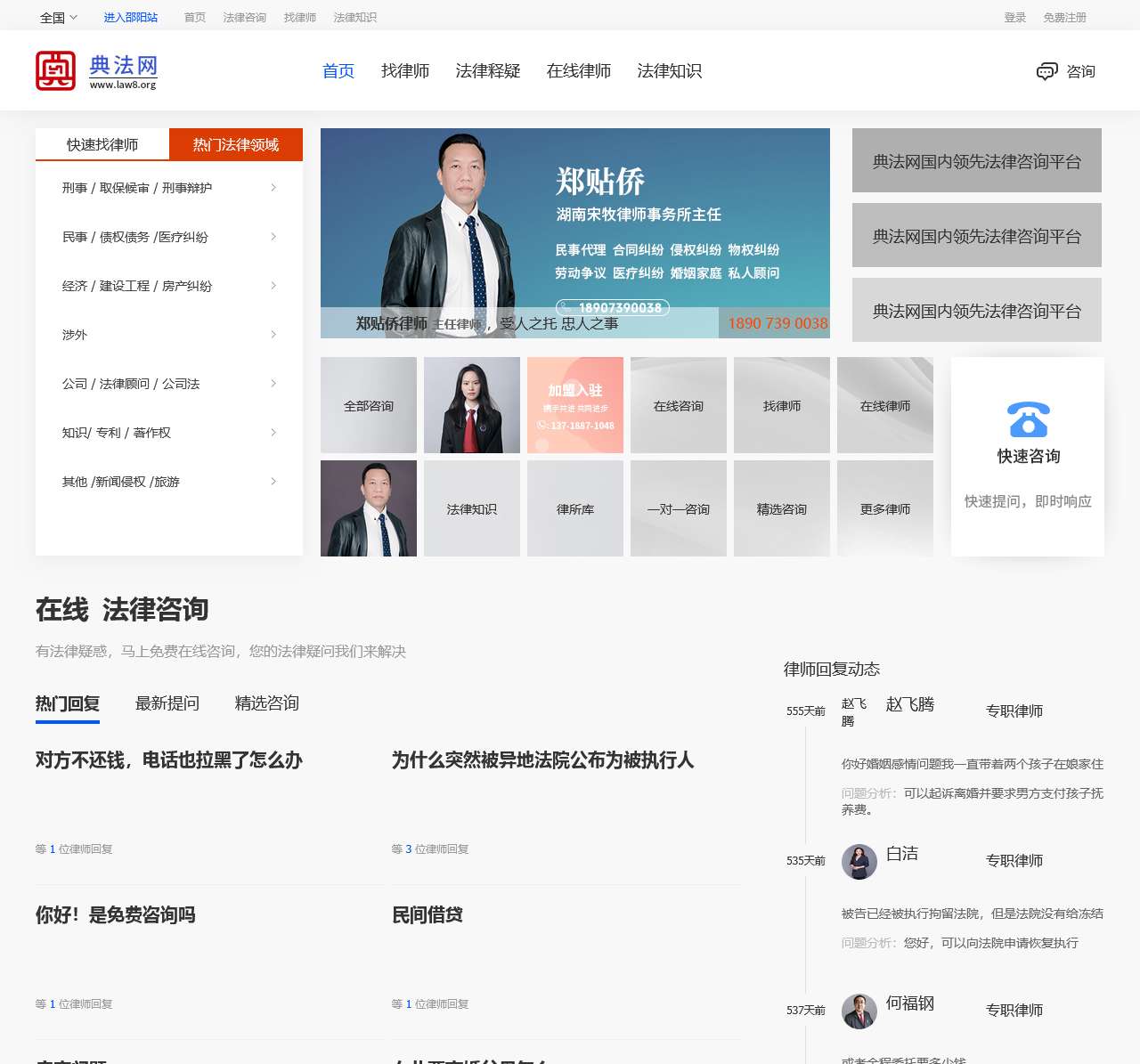Open 郑贴侨 lawyer banner

575,233
